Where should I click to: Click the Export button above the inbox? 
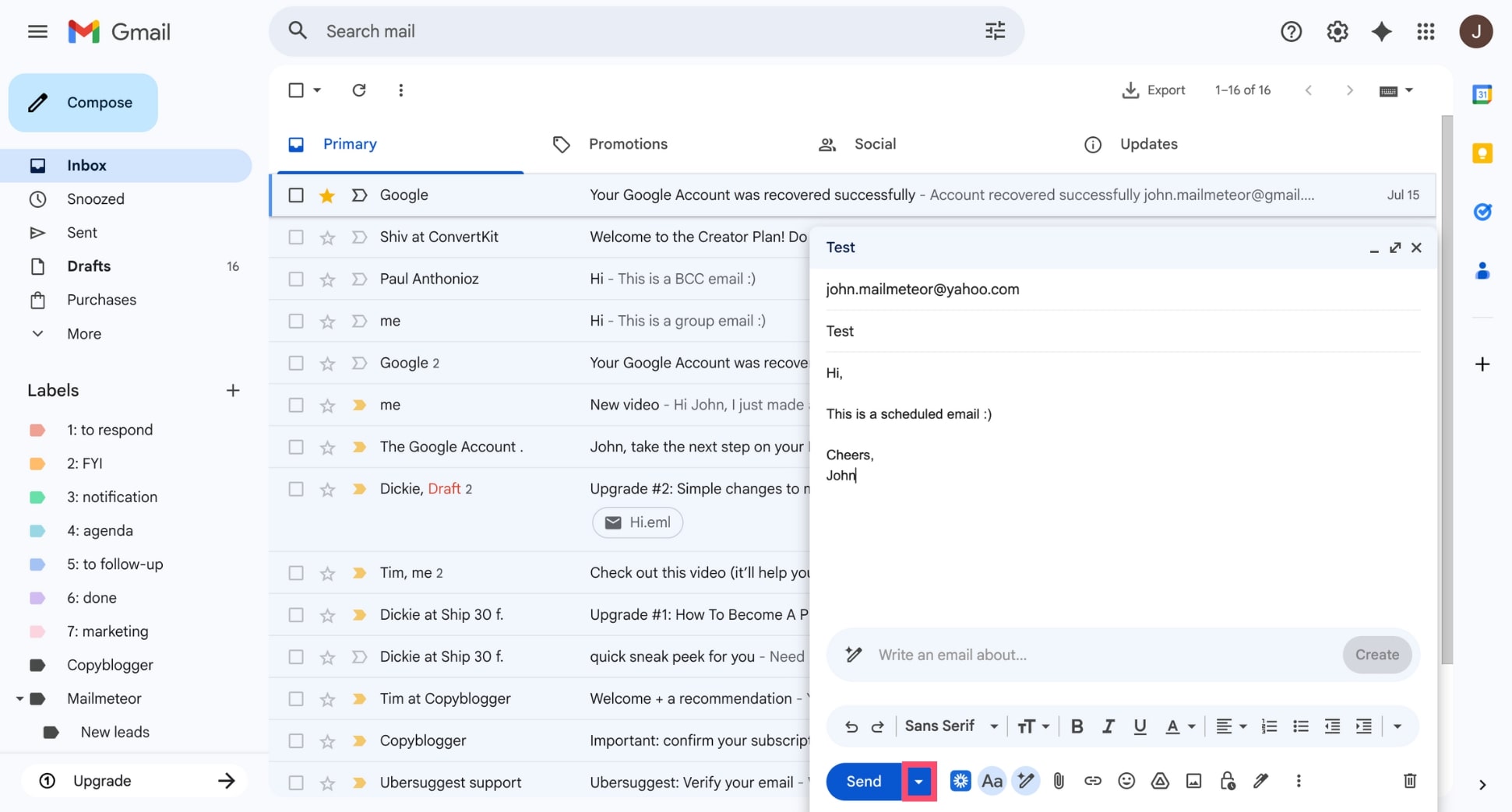(x=1154, y=90)
